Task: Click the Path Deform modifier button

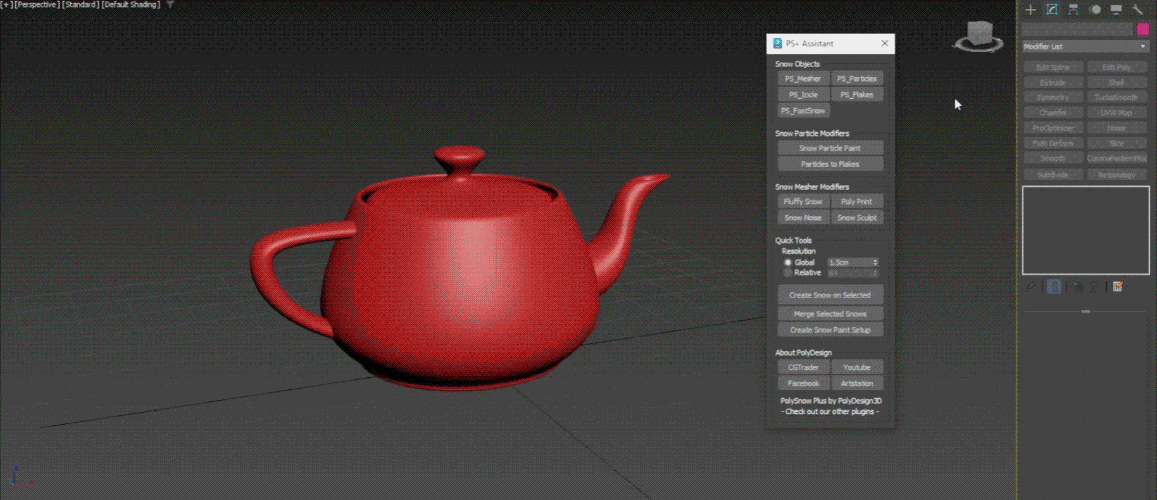Action: [x=1053, y=143]
